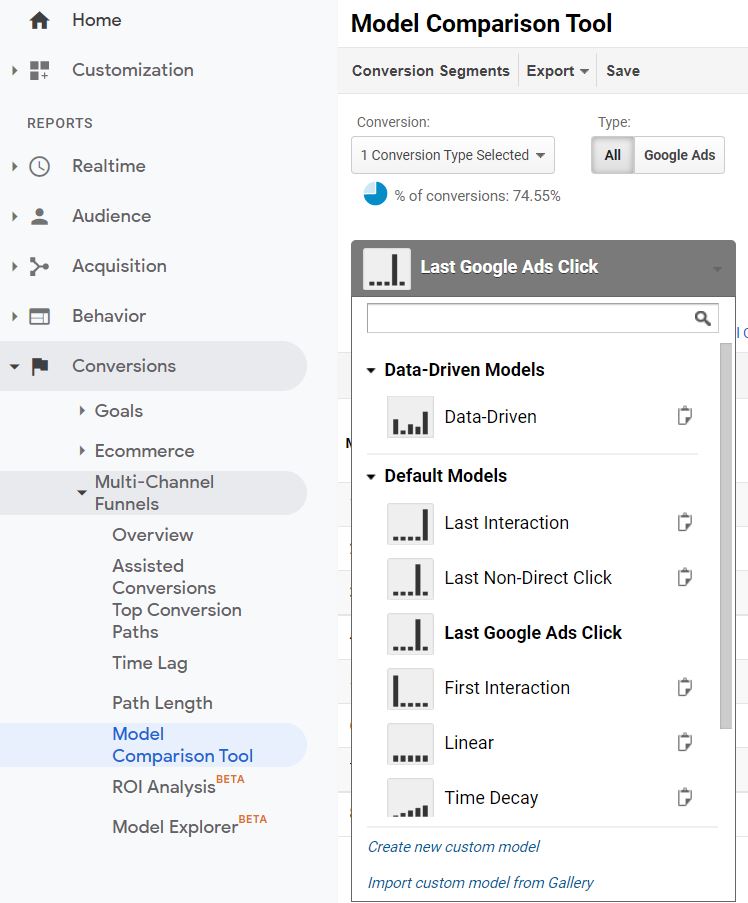Viewport: 748px width, 903px height.
Task: Open the Export dropdown menu
Action: (558, 71)
